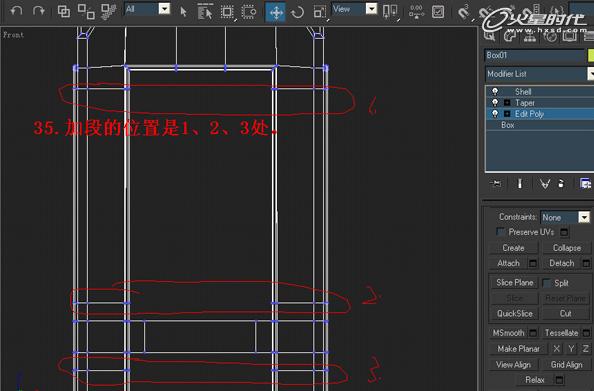Toggle Window/Crossing selection icon
This screenshot has height=391, width=594.
click(x=249, y=12)
